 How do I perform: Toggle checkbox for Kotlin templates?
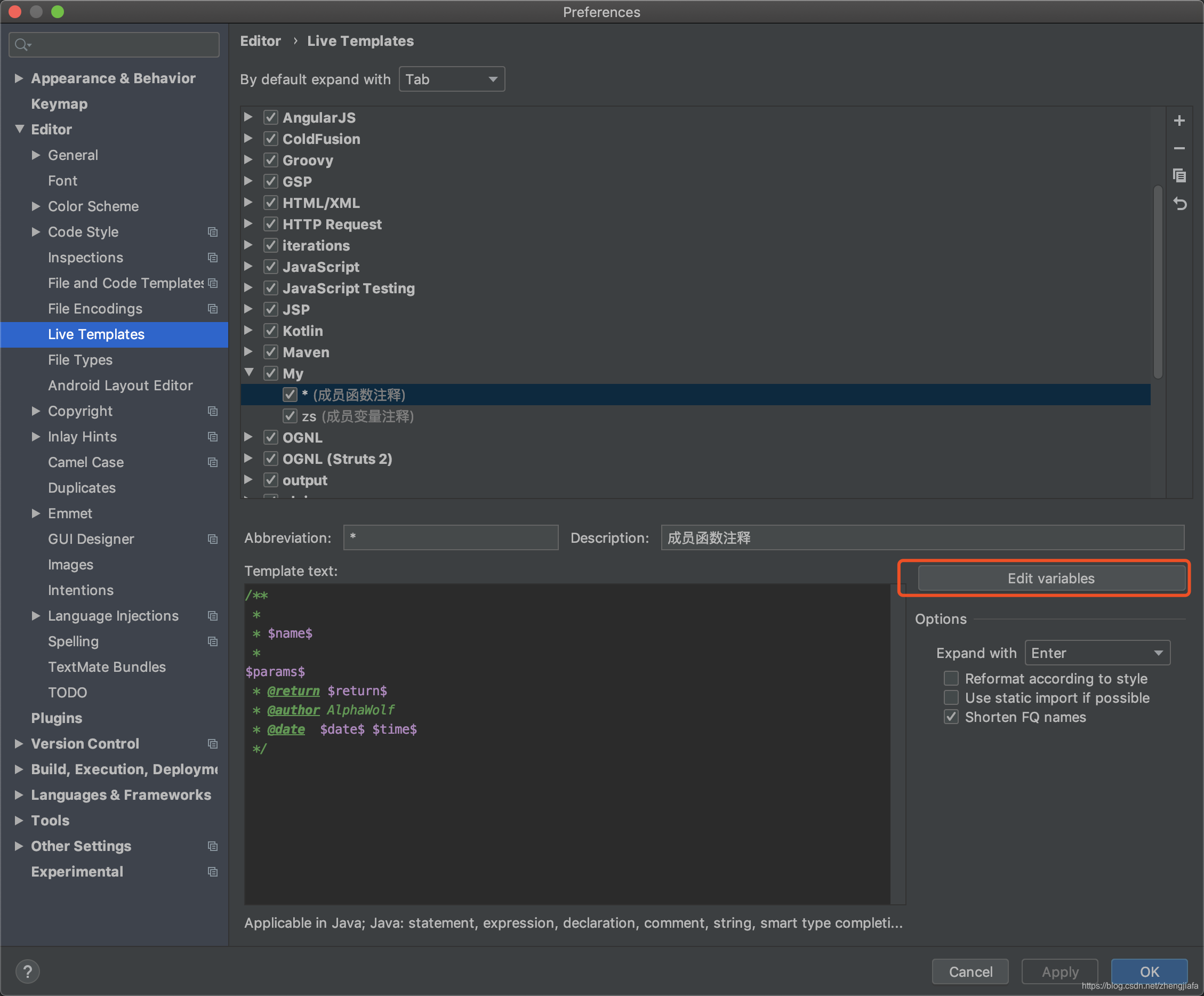pos(271,330)
